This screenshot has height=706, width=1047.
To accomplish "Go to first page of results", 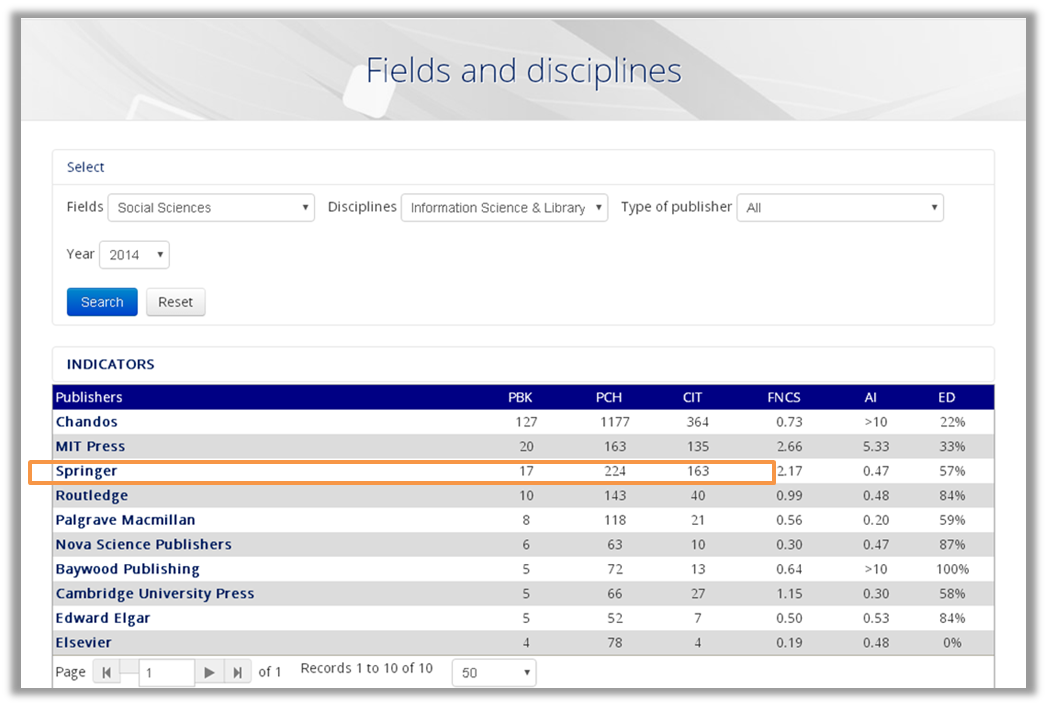I will [x=106, y=673].
